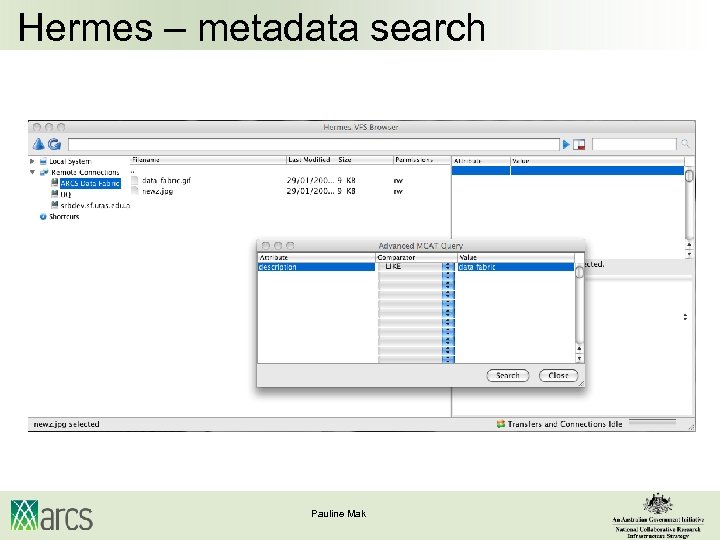The height and width of the screenshot is (540, 720).
Task: Click the blue go arrow beside the path field
Action: pos(566,145)
